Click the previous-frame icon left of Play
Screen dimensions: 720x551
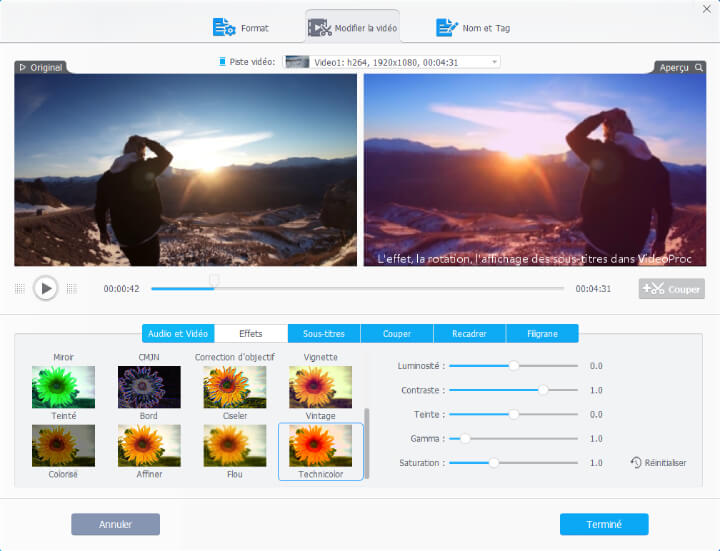coord(19,288)
